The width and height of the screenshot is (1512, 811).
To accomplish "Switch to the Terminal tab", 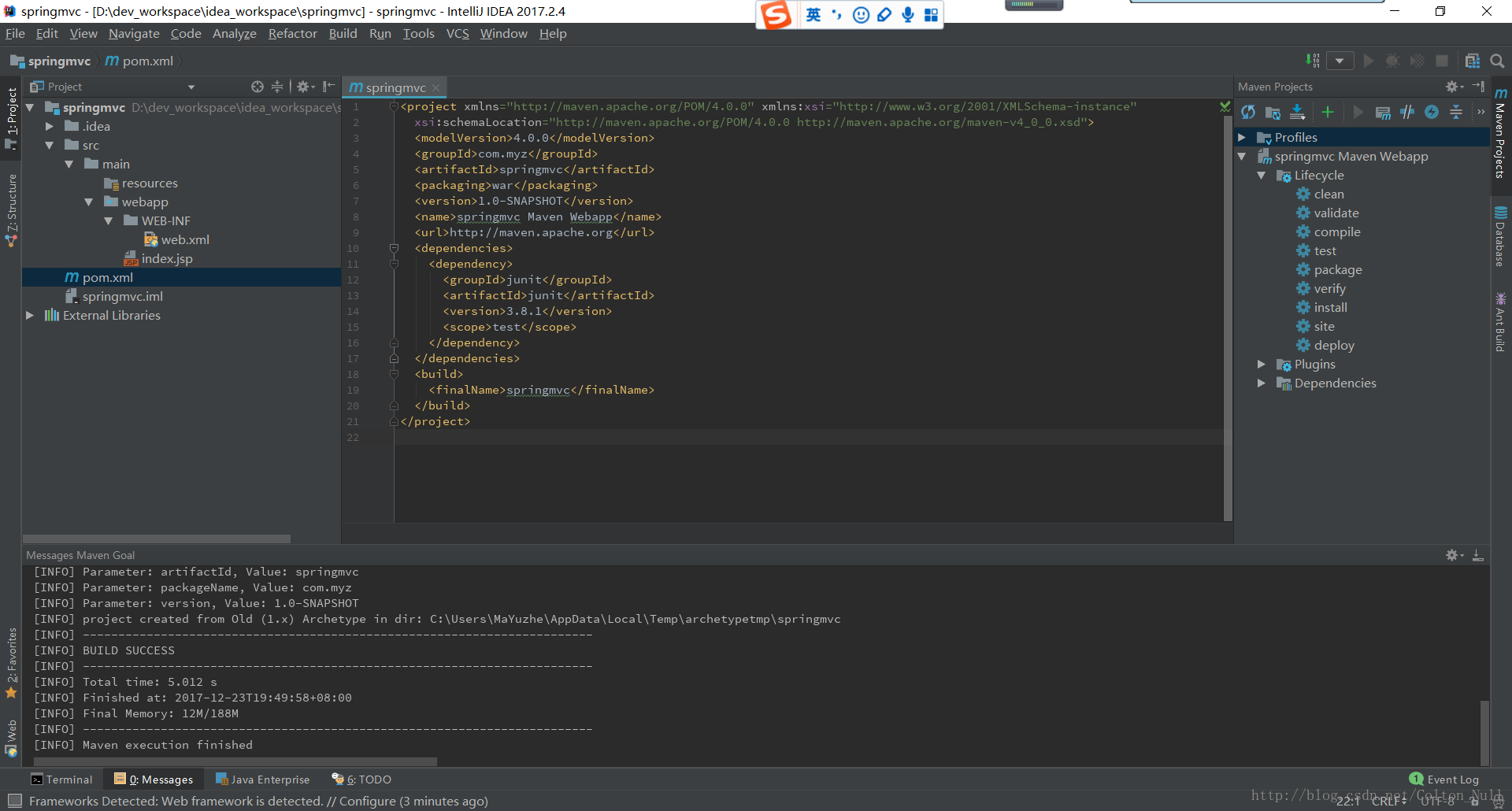I will [61, 780].
